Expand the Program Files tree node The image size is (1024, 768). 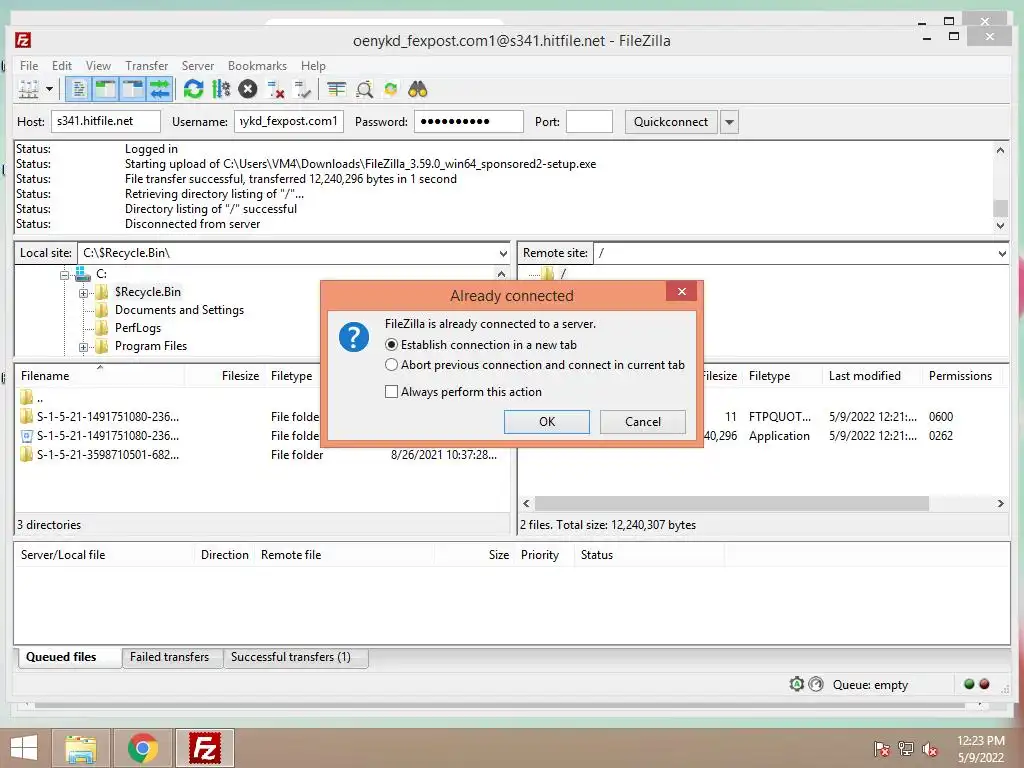tap(84, 347)
